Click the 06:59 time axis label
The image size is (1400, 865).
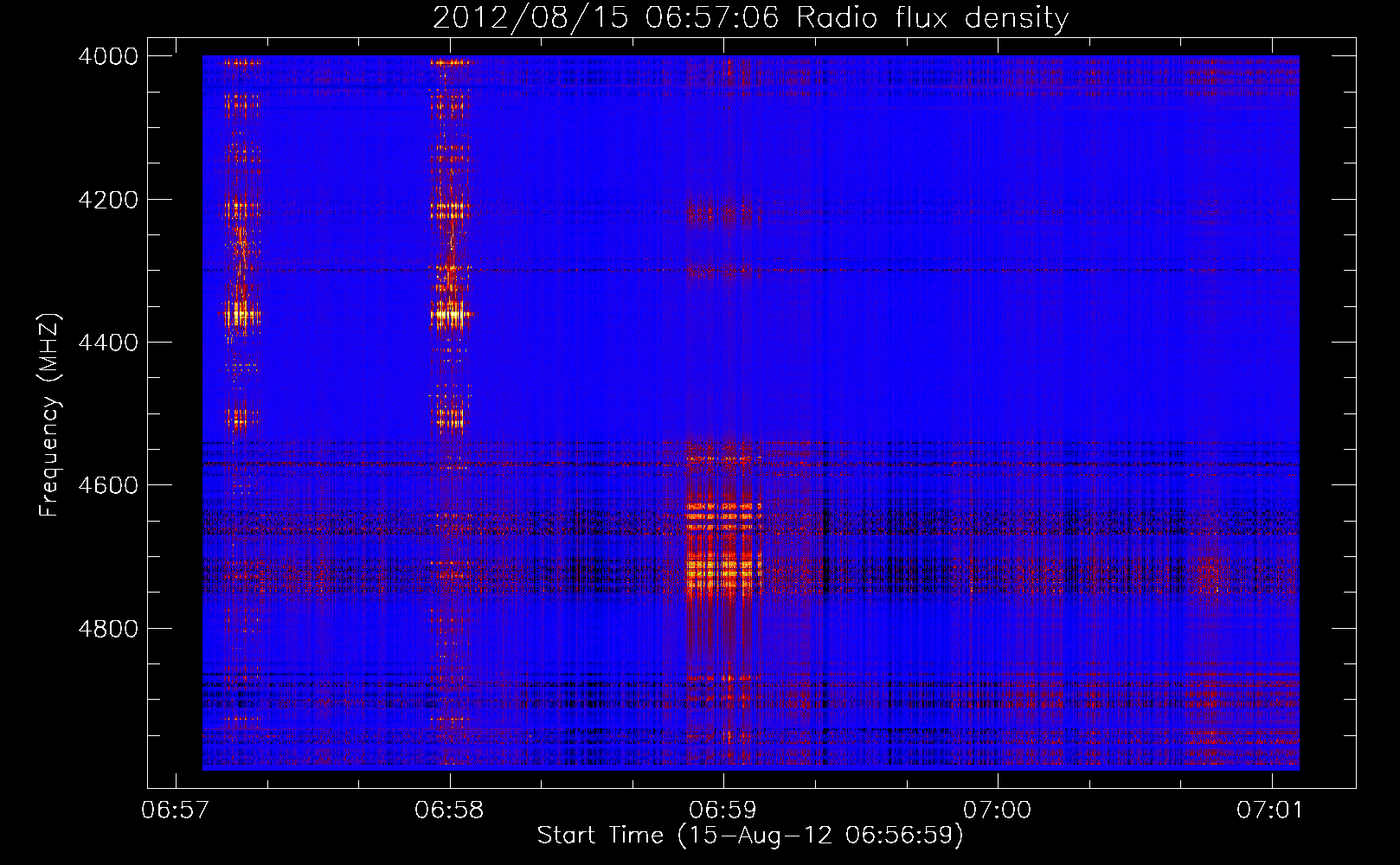pos(722,811)
